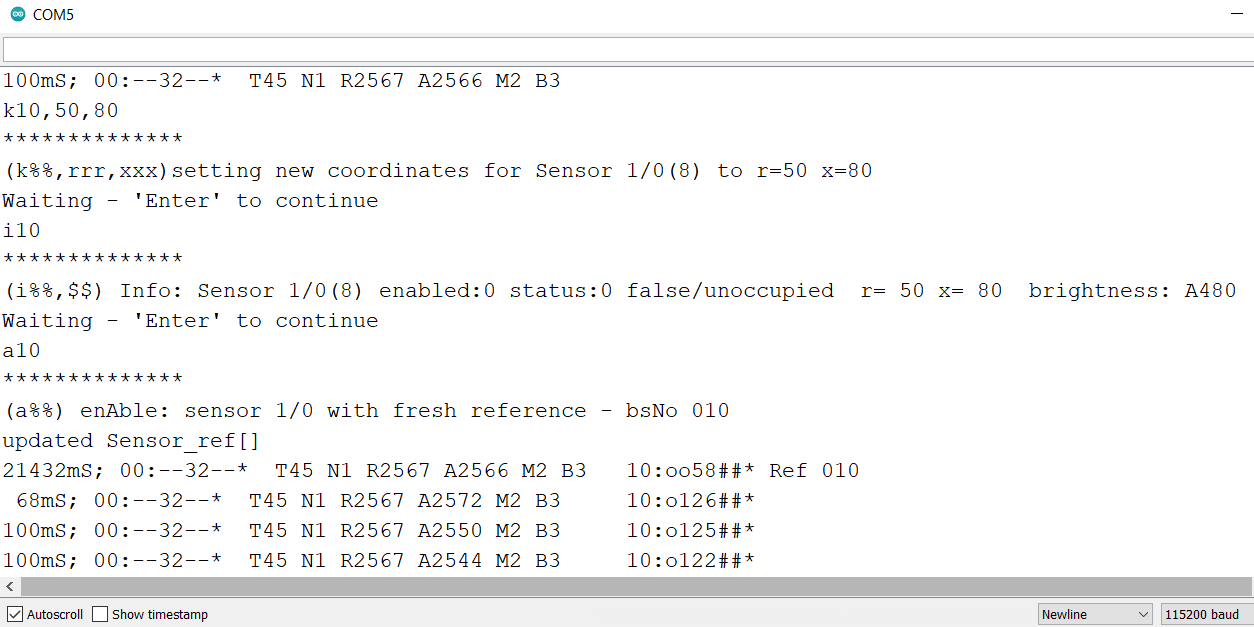The height and width of the screenshot is (627, 1254).
Task: Toggle Autoscroll off then verify state
Action: pos(14,613)
